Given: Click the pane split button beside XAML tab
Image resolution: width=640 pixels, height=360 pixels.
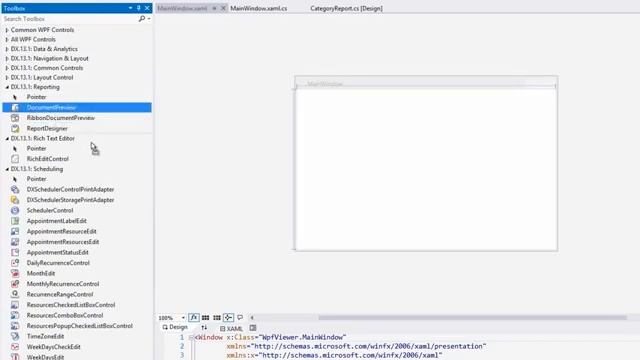Looking at the screenshot, I should pos(253,328).
